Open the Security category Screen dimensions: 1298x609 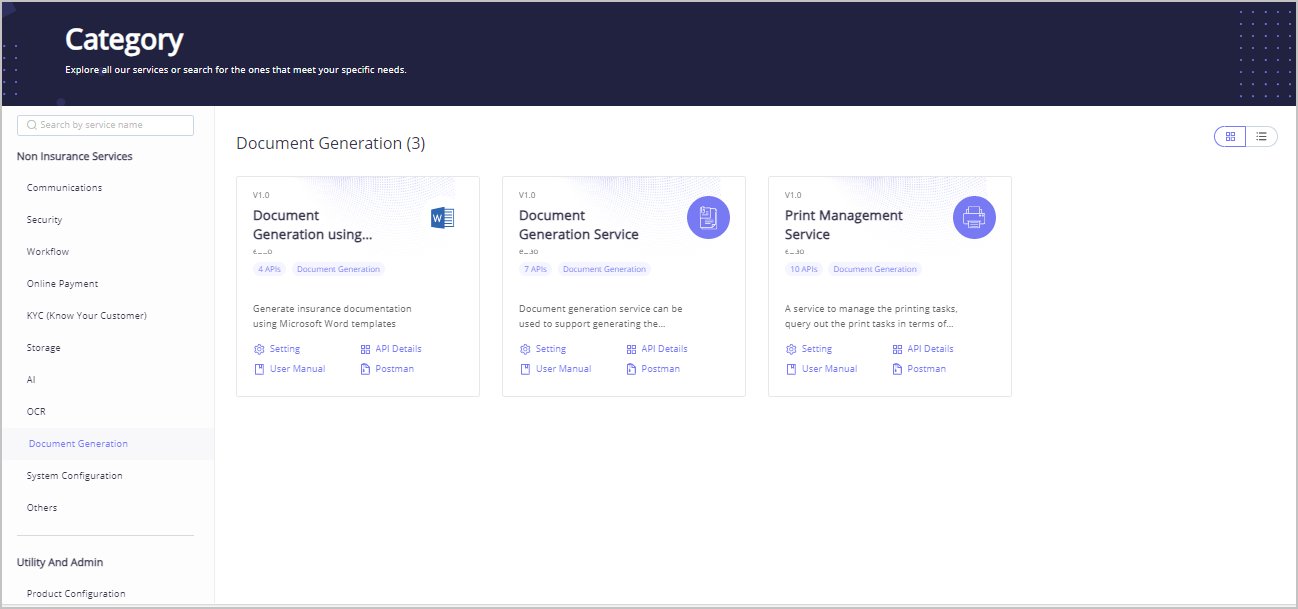click(x=44, y=220)
